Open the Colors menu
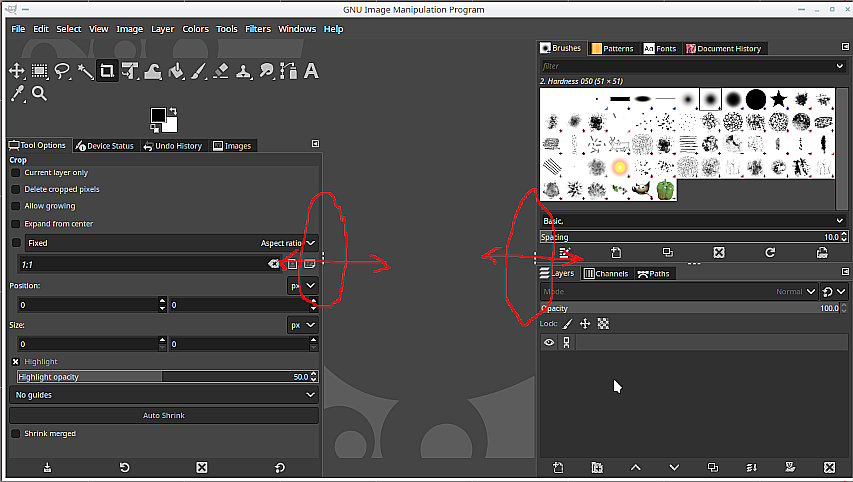The width and height of the screenshot is (853, 482). click(x=195, y=29)
